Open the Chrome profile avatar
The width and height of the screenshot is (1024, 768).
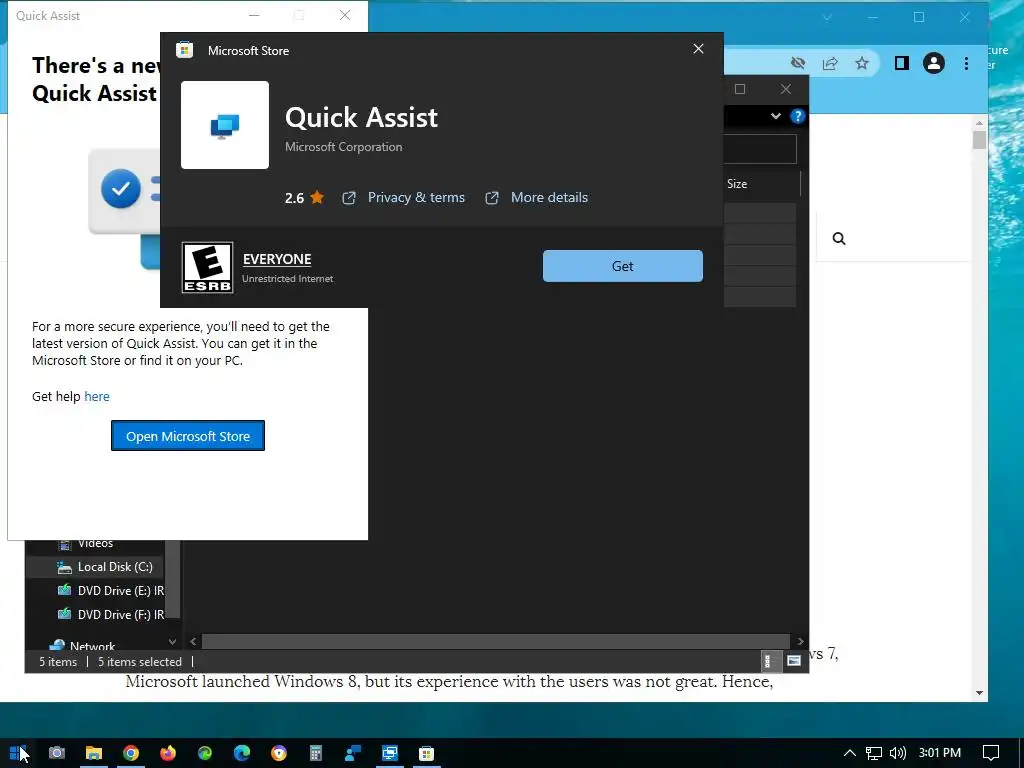[x=934, y=63]
